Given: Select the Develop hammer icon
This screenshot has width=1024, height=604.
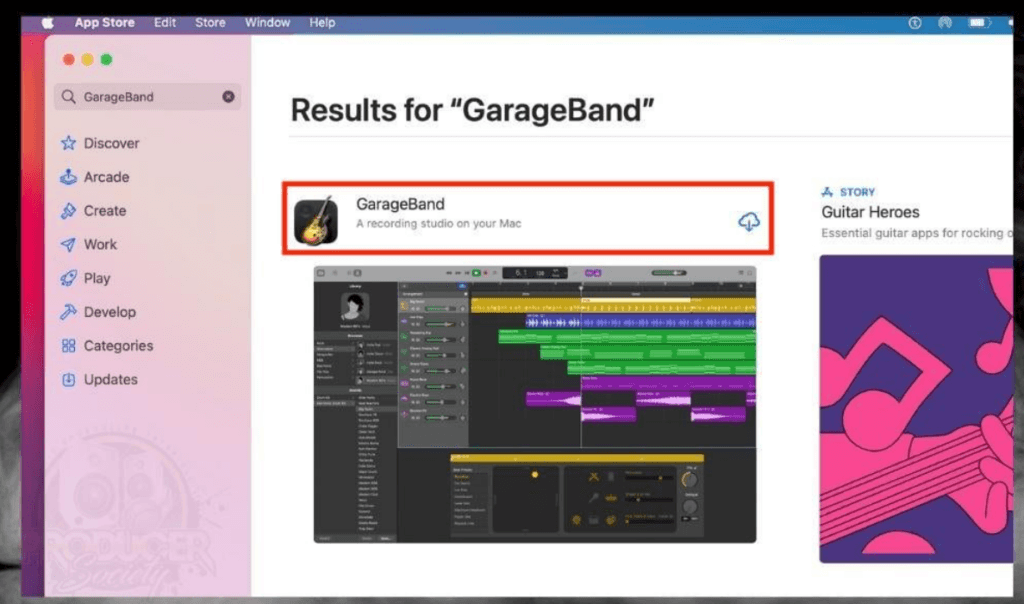Looking at the screenshot, I should [x=69, y=312].
